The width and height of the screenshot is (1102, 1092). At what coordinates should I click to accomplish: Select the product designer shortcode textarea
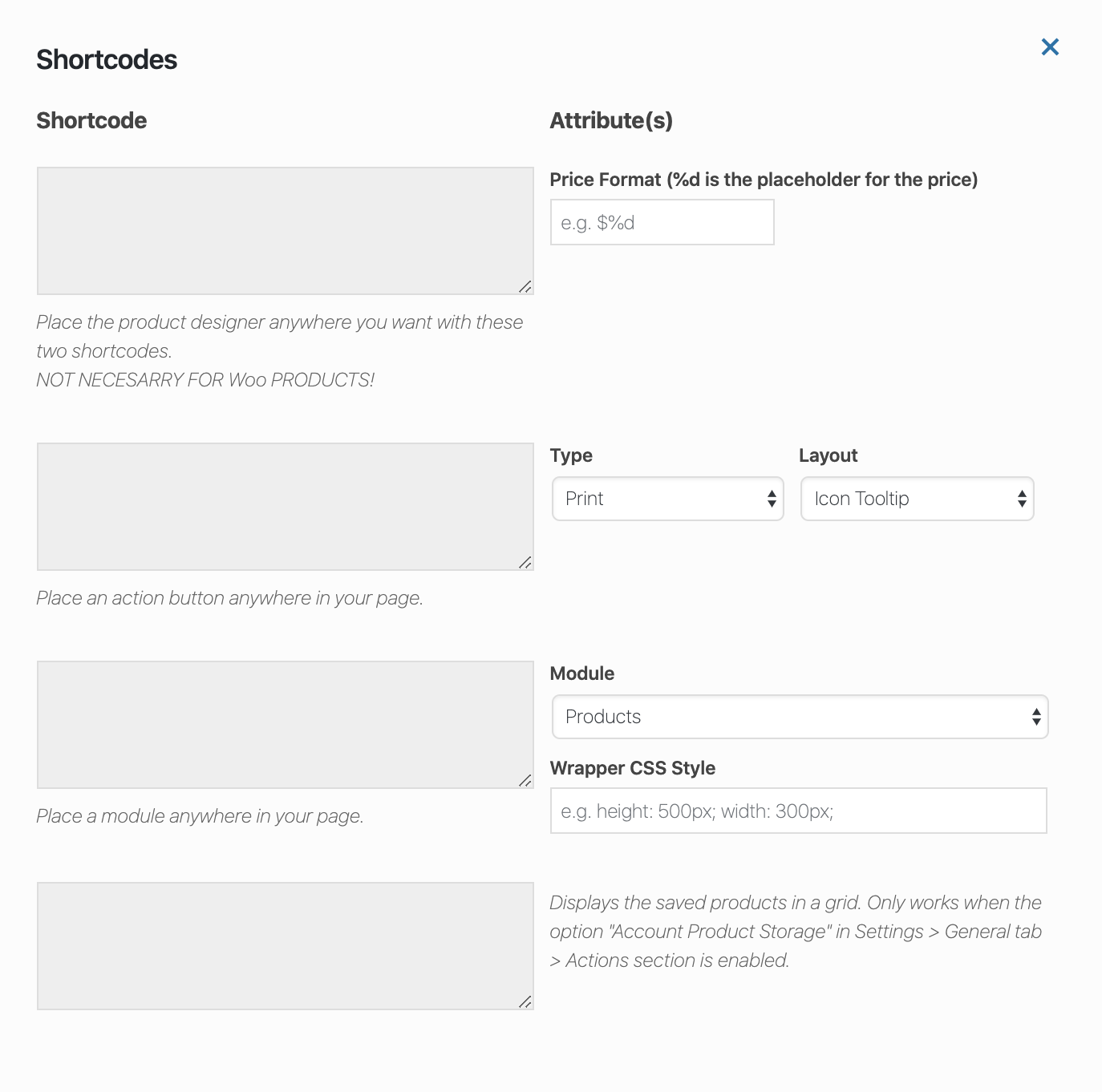[x=285, y=230]
